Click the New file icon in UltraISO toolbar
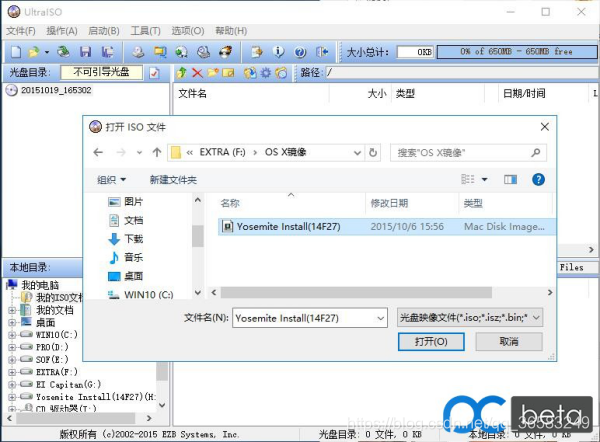Image resolution: width=600 pixels, height=442 pixels. [x=16, y=52]
